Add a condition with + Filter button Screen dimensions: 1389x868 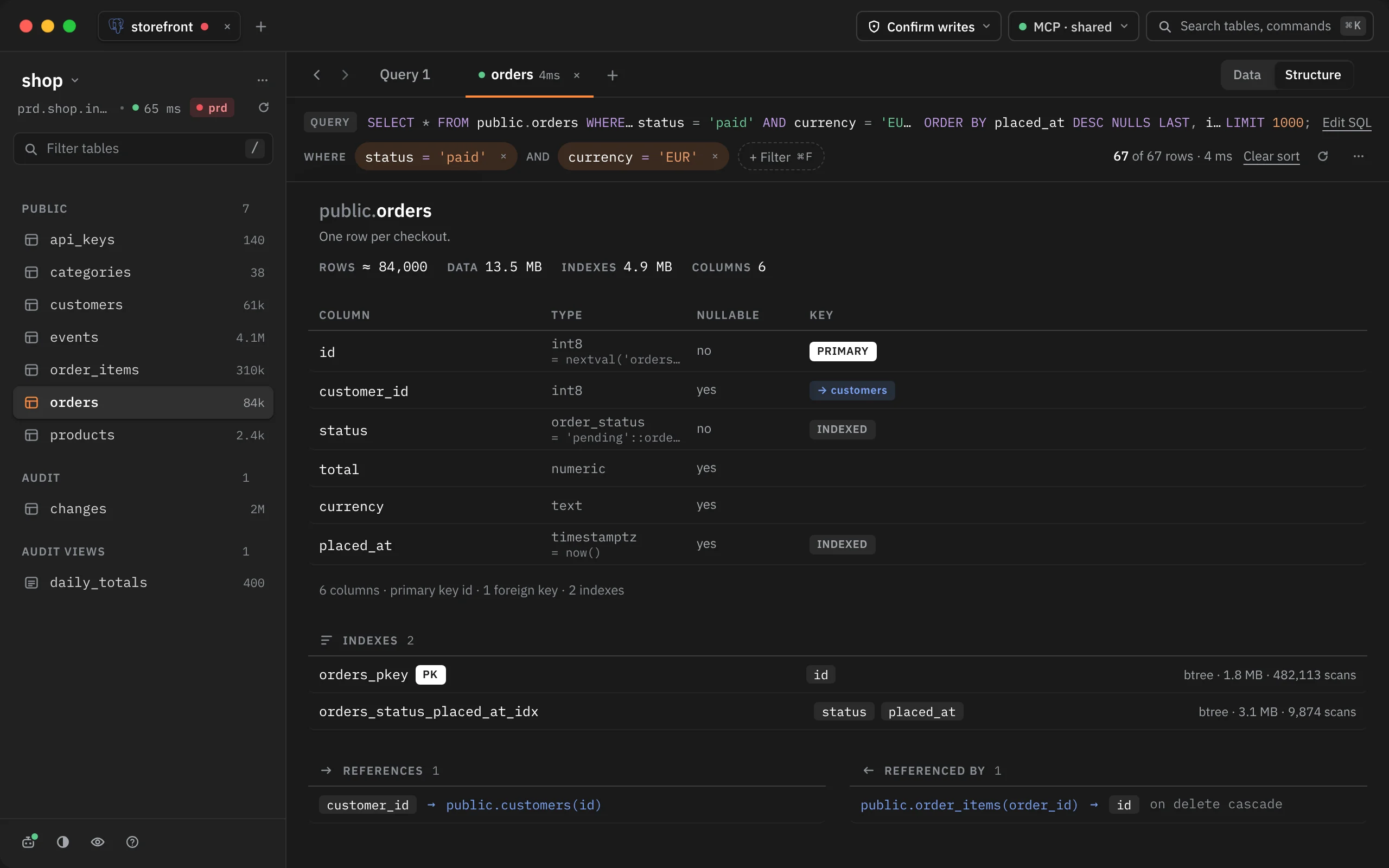point(781,157)
